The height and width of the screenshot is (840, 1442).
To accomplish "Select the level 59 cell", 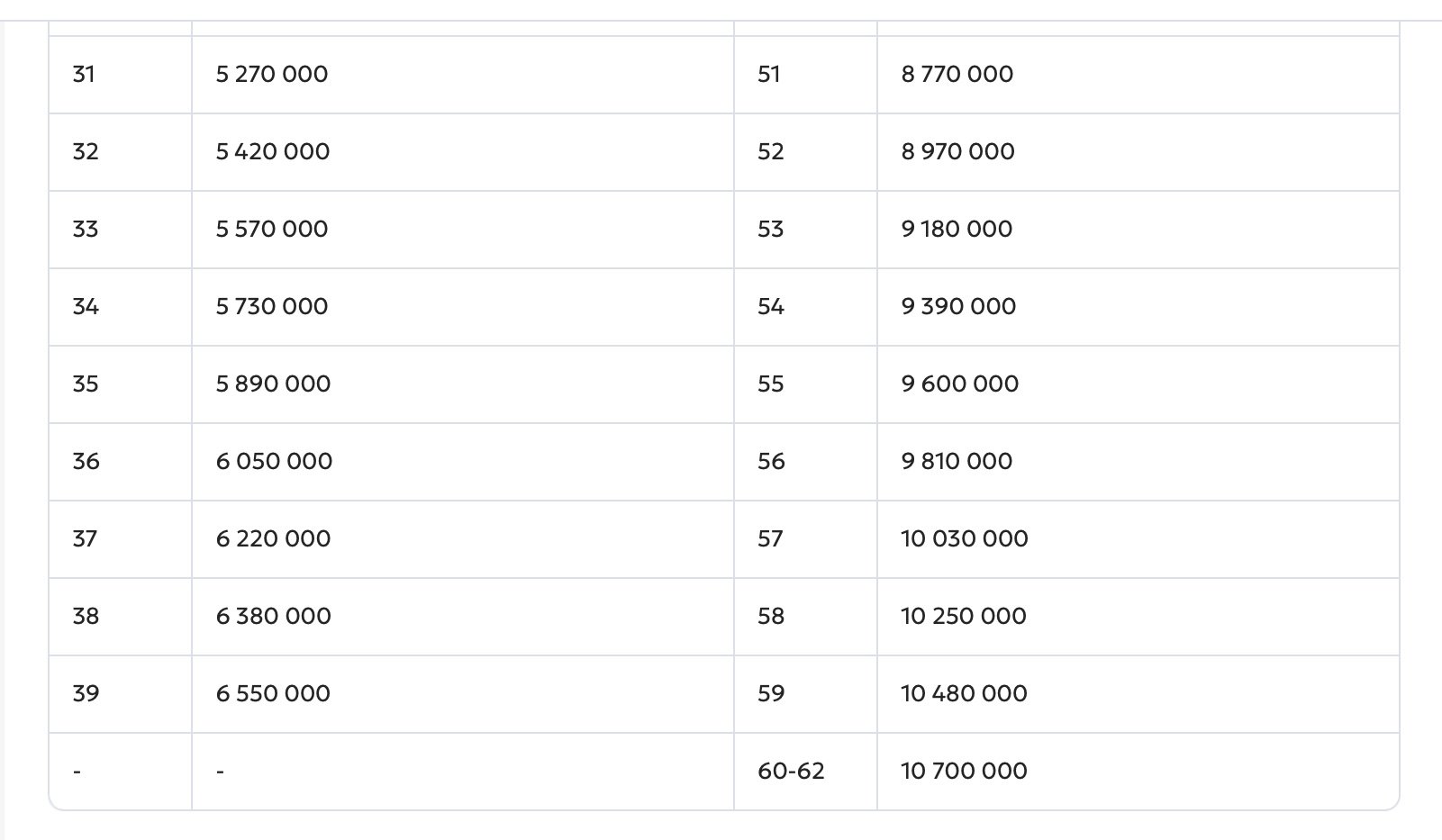I will point(771,693).
